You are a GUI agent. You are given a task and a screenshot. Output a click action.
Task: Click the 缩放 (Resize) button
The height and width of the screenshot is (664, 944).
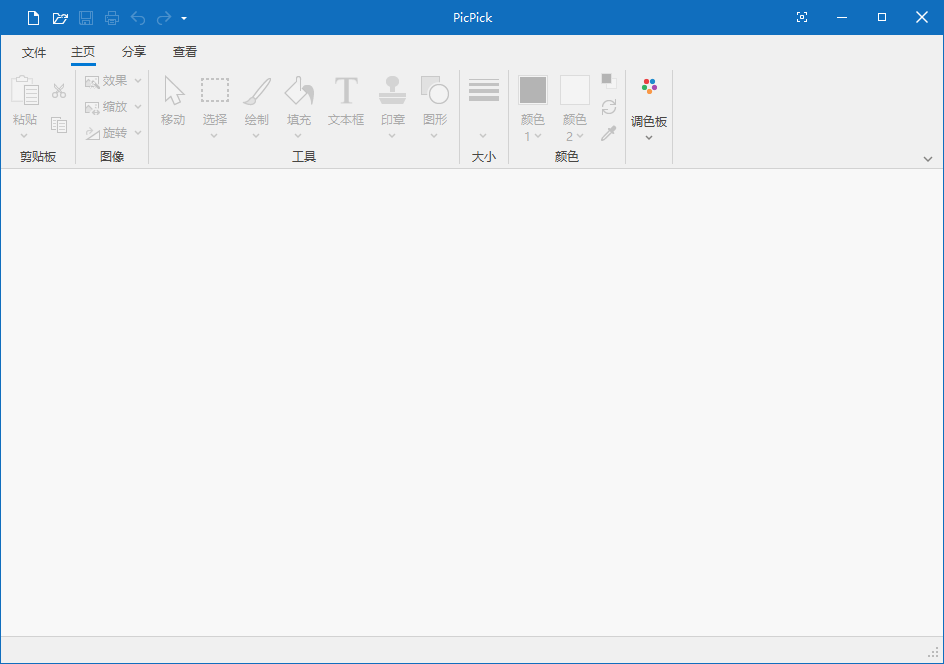click(x=111, y=106)
